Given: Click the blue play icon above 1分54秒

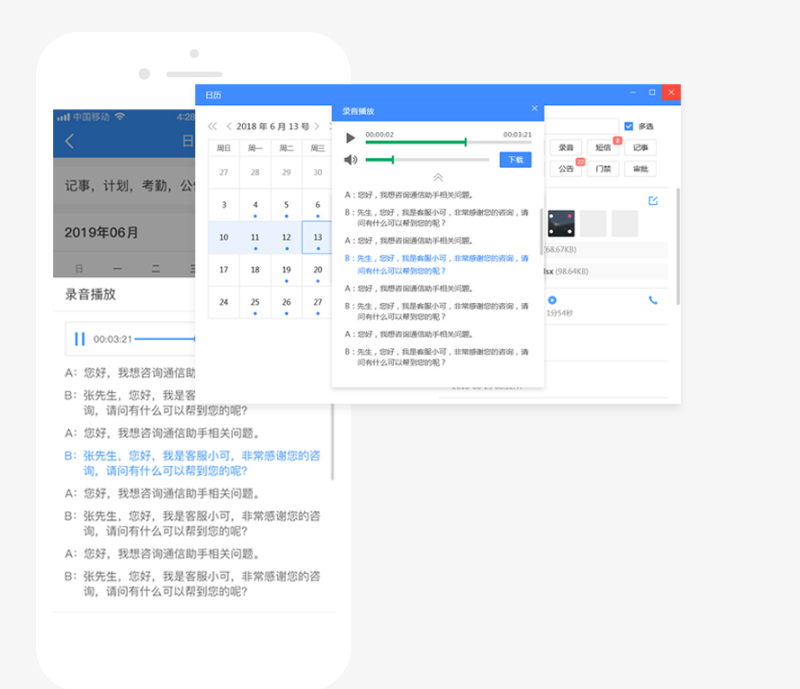Looking at the screenshot, I should click(x=552, y=300).
